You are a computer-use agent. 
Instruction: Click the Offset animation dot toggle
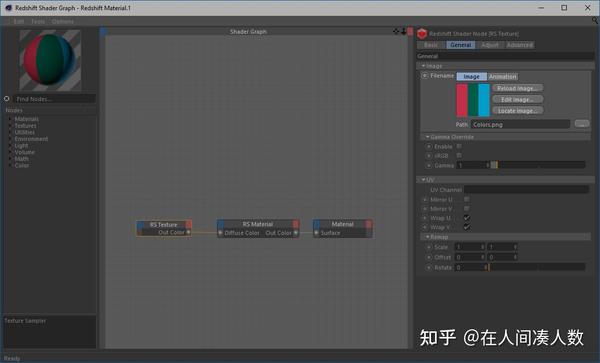(x=429, y=257)
